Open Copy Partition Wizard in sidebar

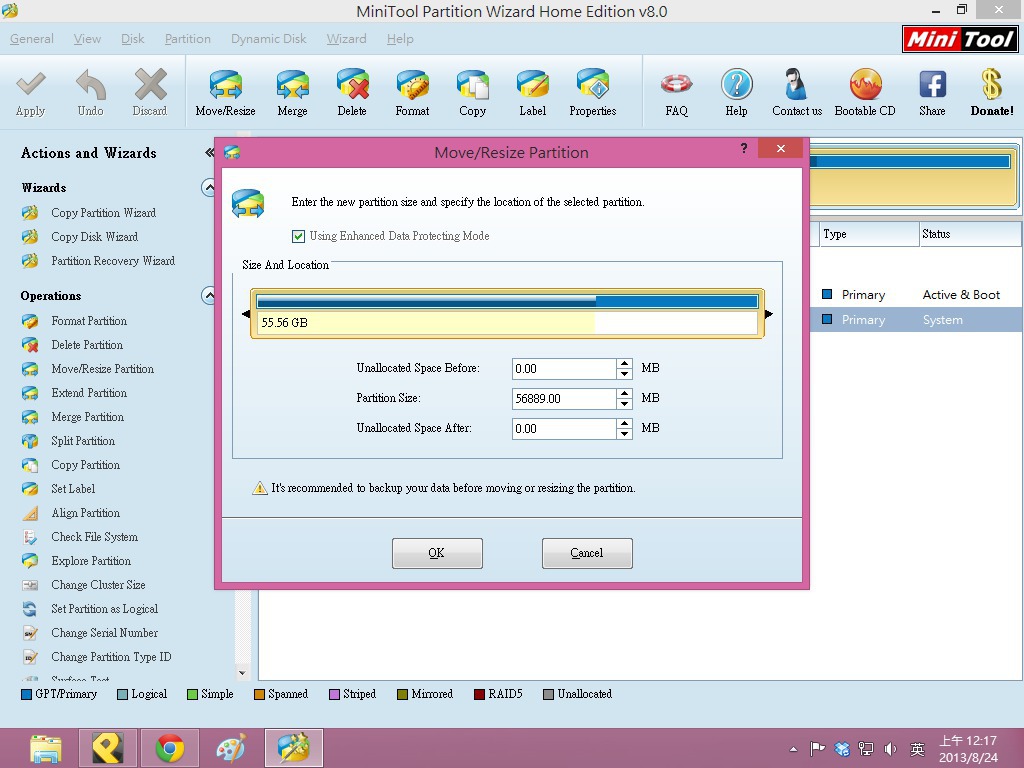click(x=103, y=213)
